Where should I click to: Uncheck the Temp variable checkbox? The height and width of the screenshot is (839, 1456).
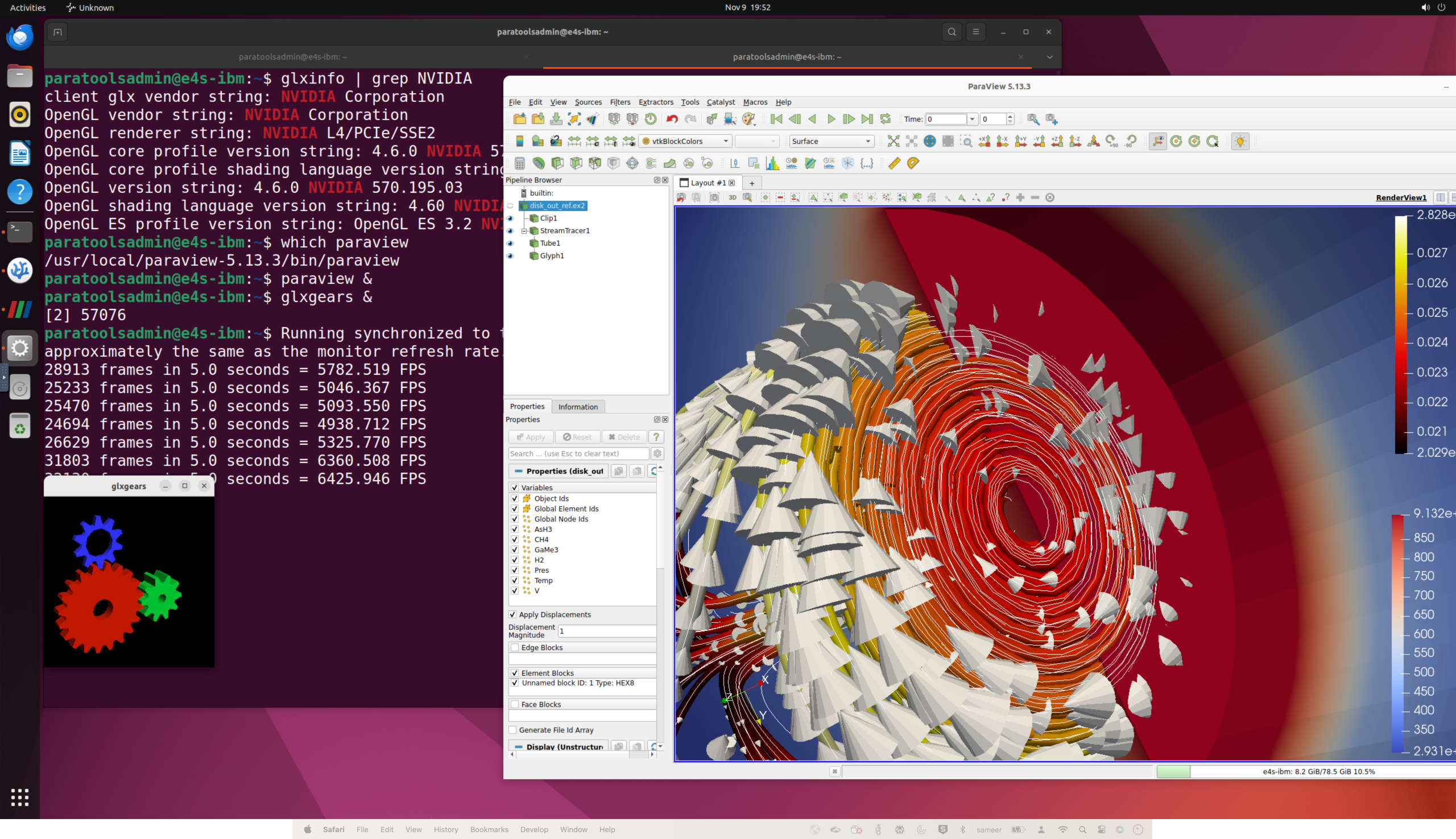(515, 580)
